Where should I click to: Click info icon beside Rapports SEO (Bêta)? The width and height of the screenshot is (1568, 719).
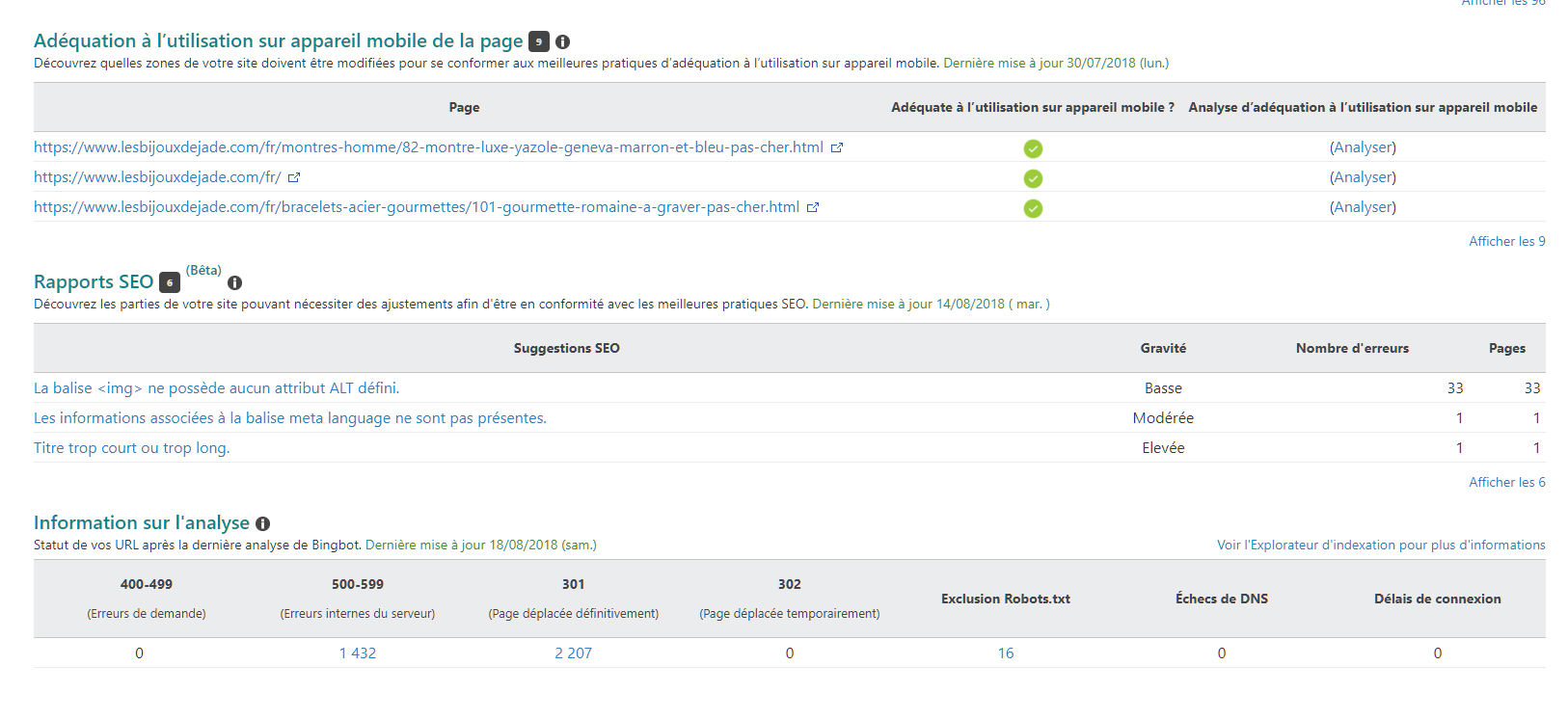234,282
